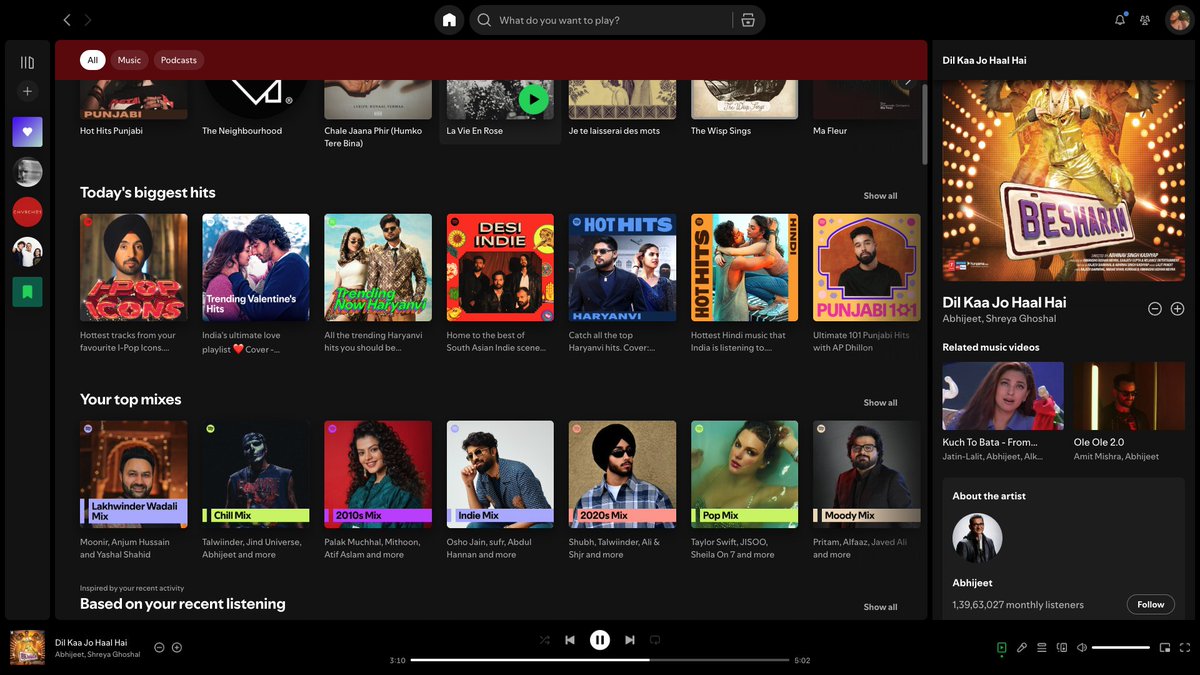The height and width of the screenshot is (675, 1200).
Task: Select the Music filter chip
Action: tap(129, 60)
